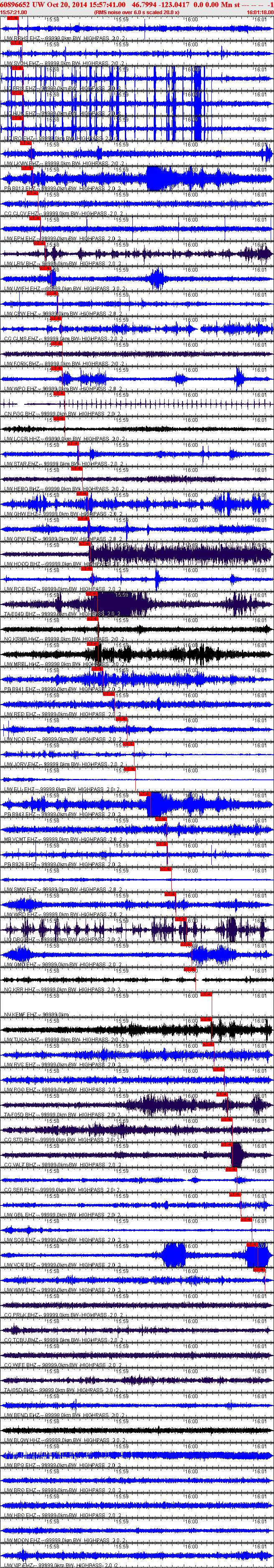The height and width of the screenshot is (1568, 274).
Task: Click red pick marker on UW HOOD trace
Action: 84,544
